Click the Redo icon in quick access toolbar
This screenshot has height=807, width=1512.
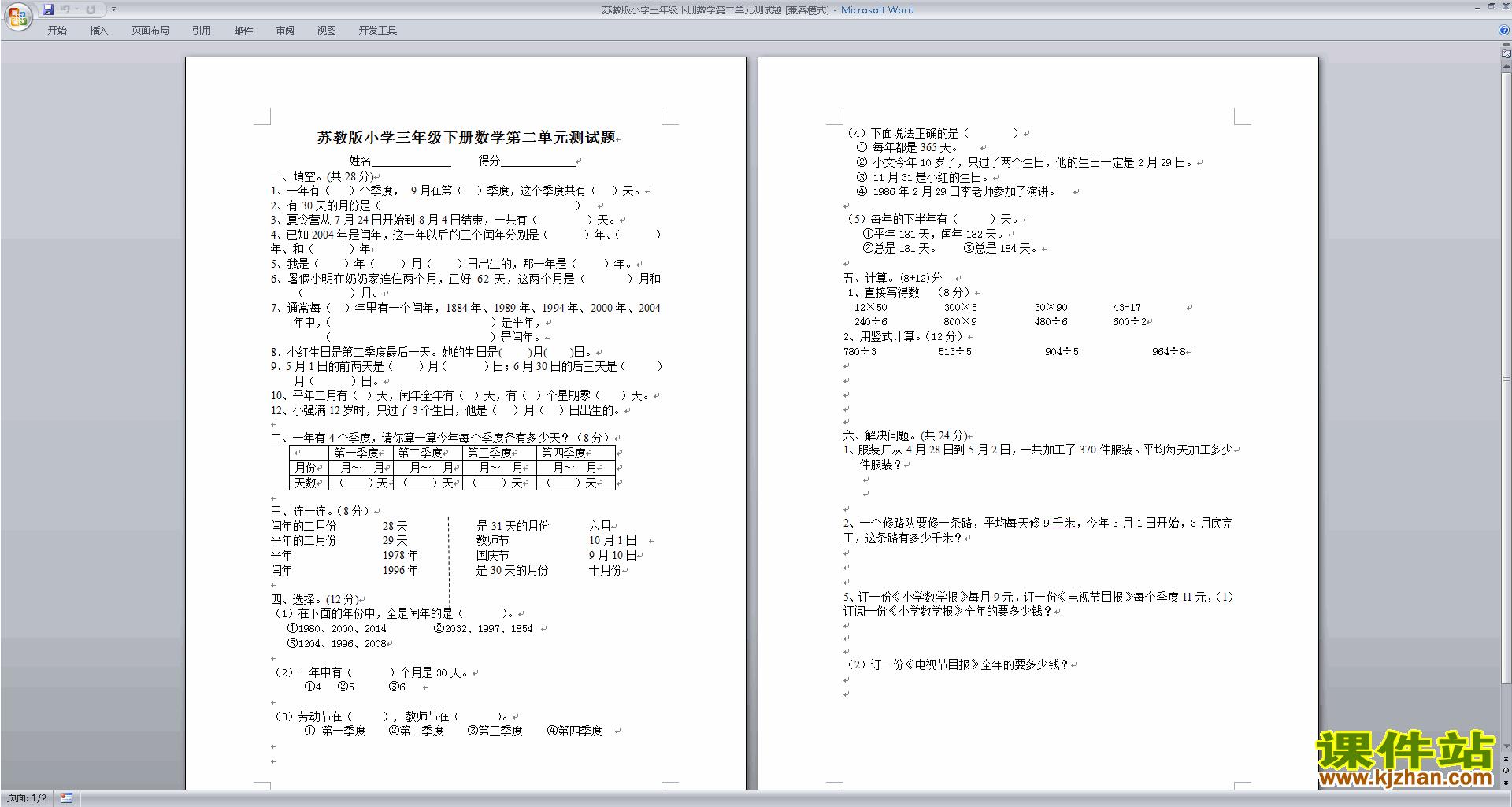click(91, 9)
